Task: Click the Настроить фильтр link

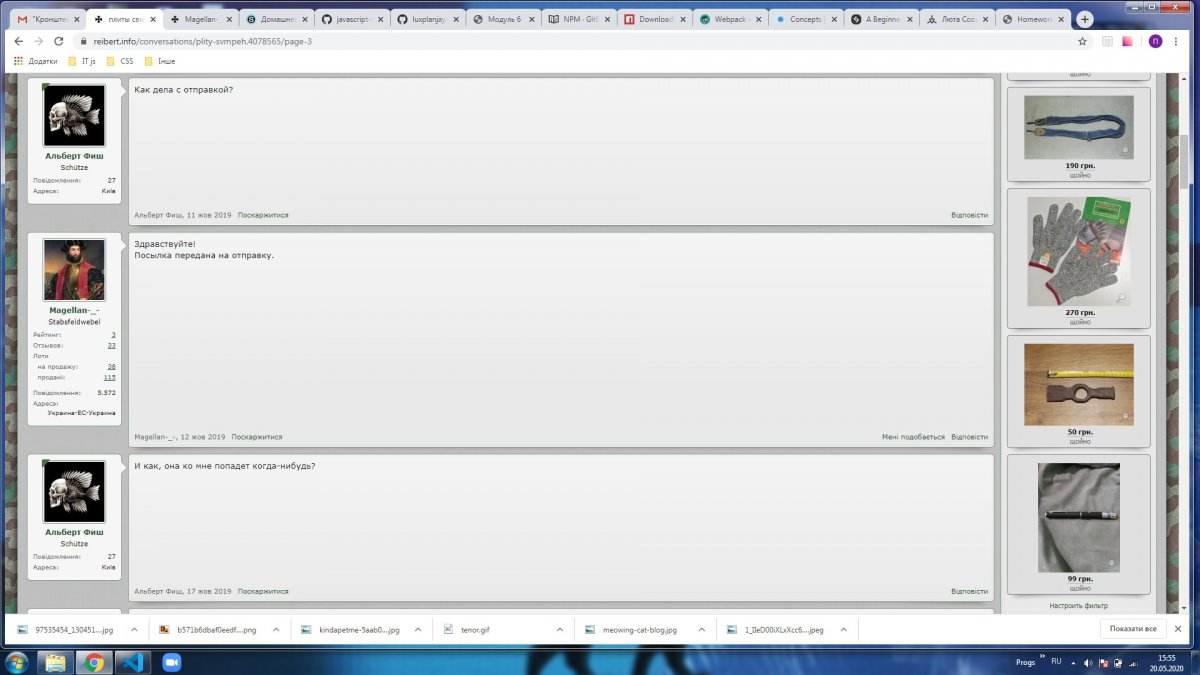Action: (x=1078, y=605)
